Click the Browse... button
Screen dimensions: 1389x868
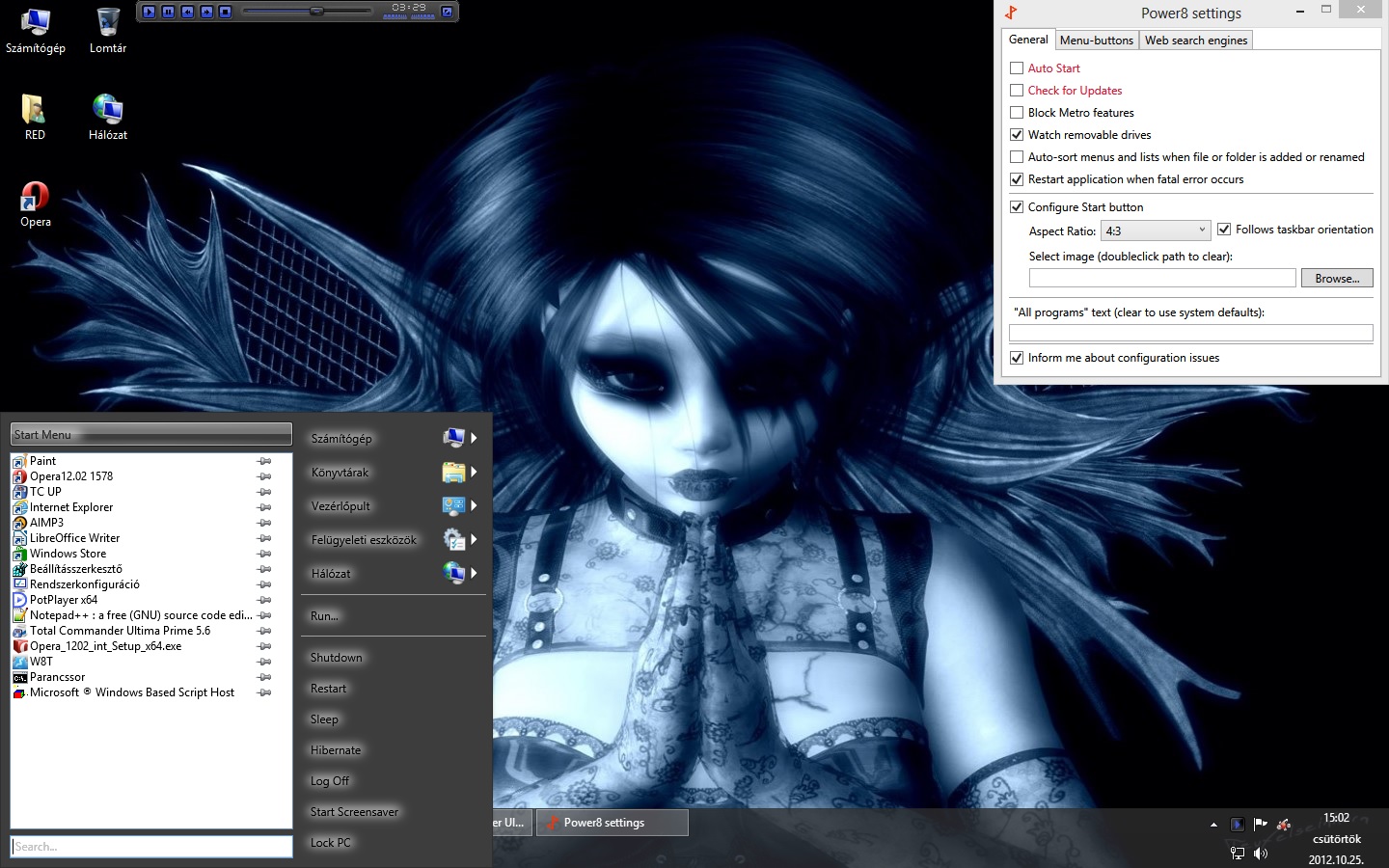coord(1337,279)
